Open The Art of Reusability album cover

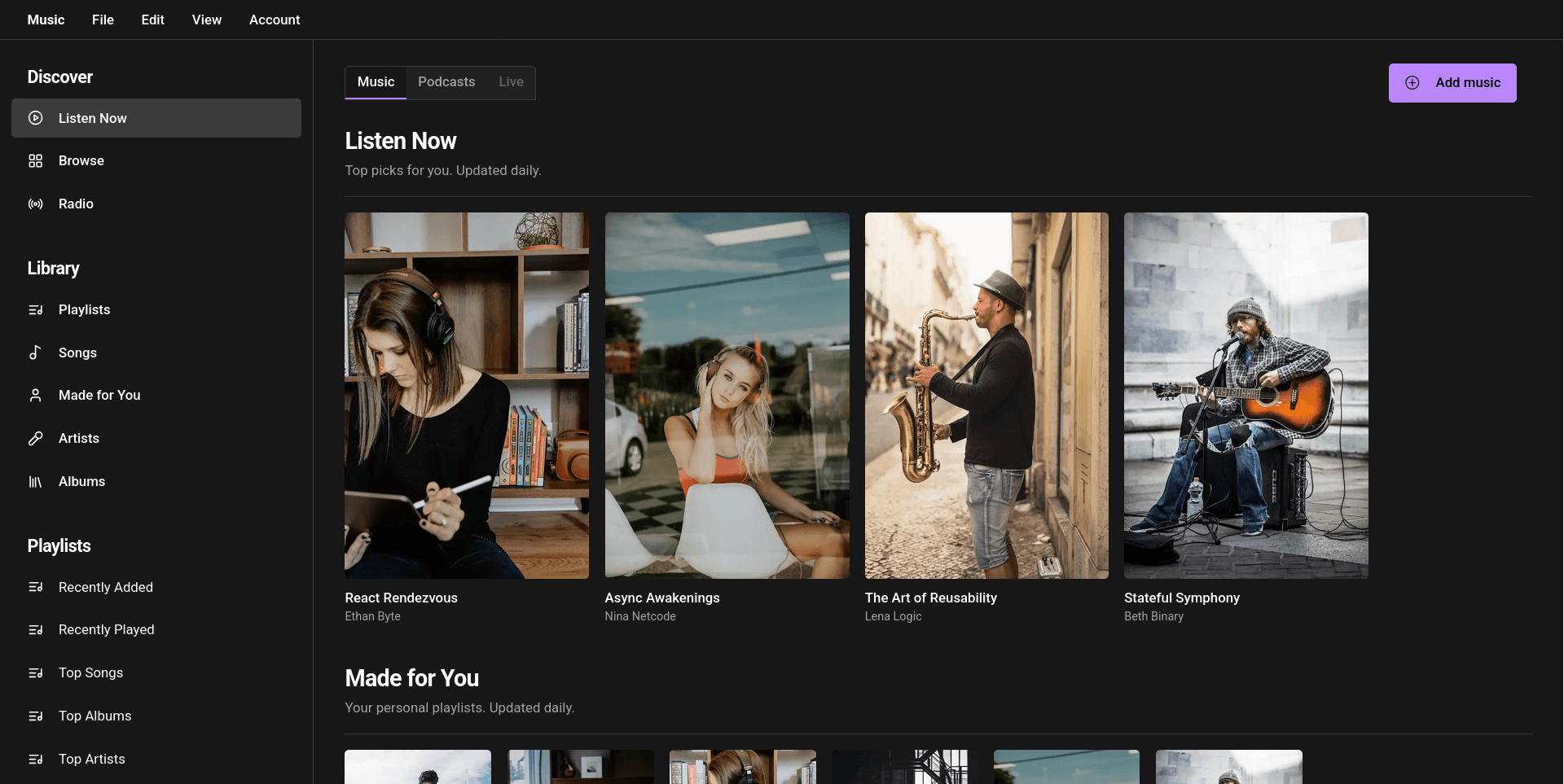986,396
